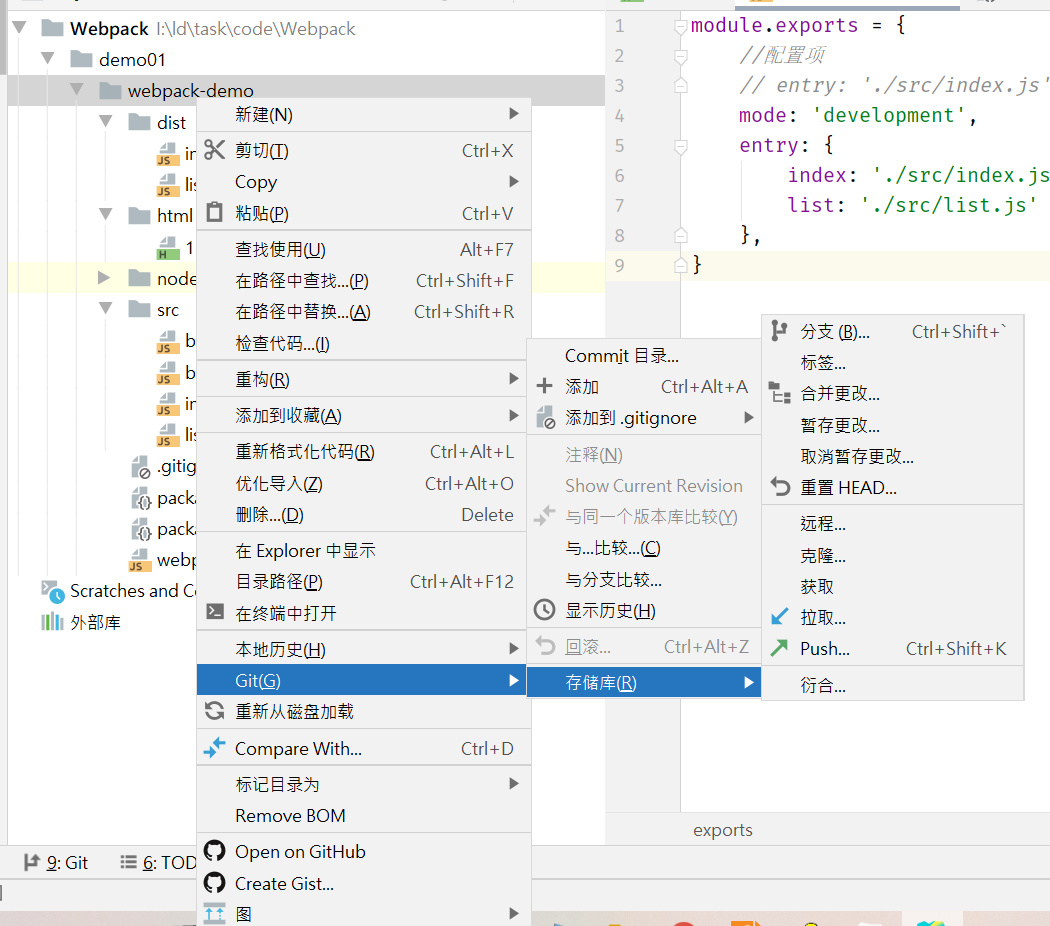Click the terminal icon beside 在终端中打开
This screenshot has height=926, width=1050.
pyautogui.click(x=215, y=611)
